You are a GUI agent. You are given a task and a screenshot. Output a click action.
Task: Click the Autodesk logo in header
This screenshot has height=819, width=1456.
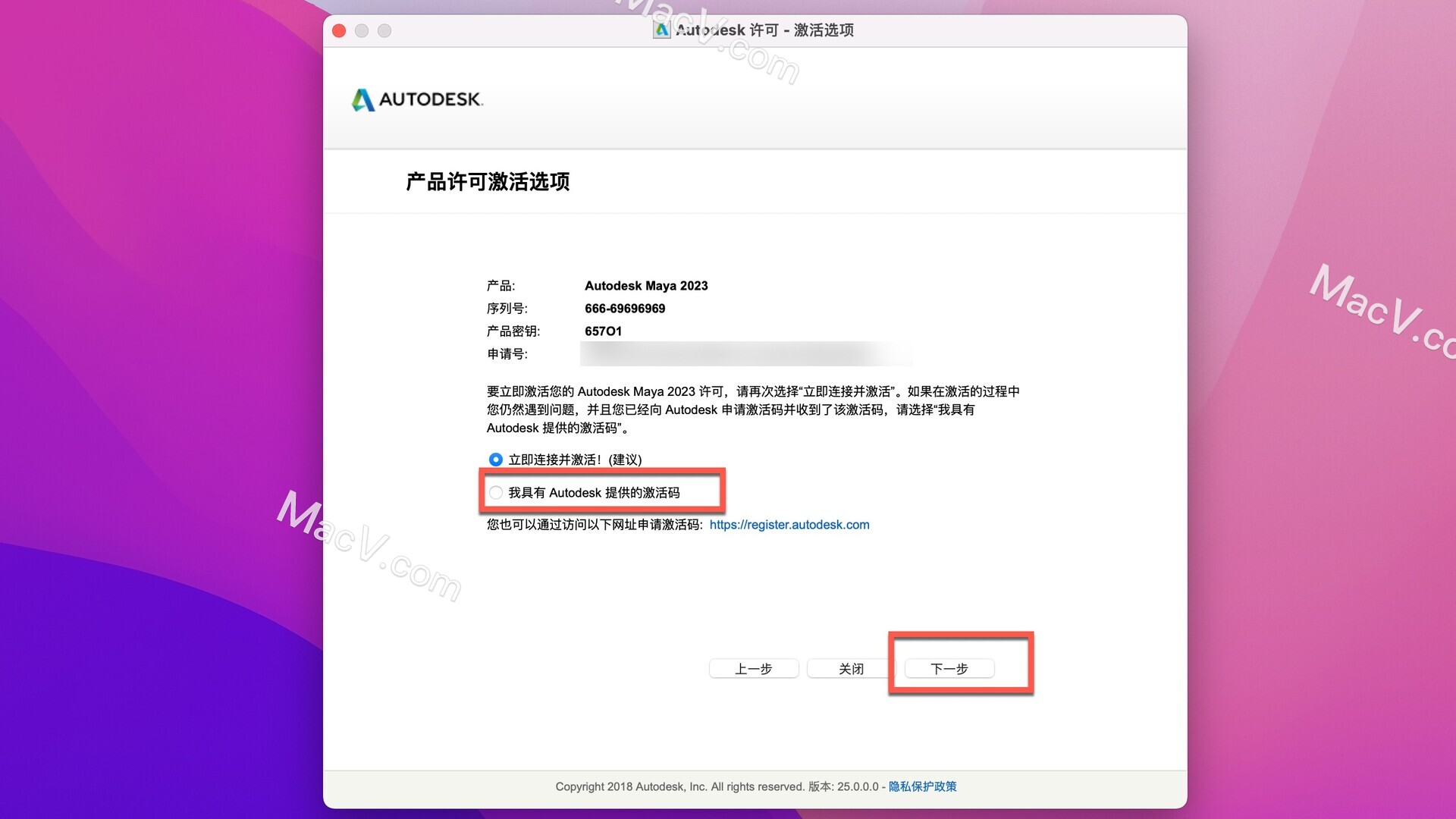click(417, 99)
